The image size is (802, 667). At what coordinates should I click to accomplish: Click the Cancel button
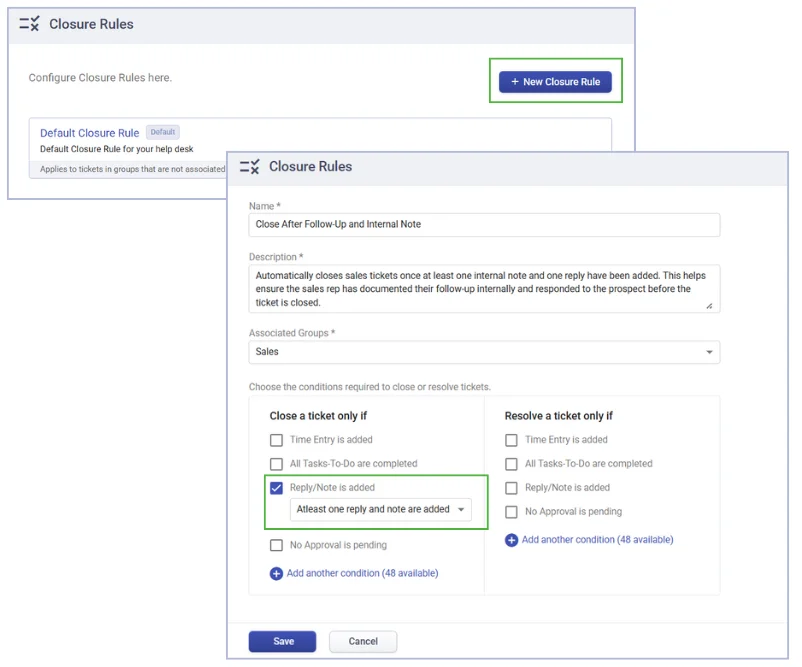[363, 642]
